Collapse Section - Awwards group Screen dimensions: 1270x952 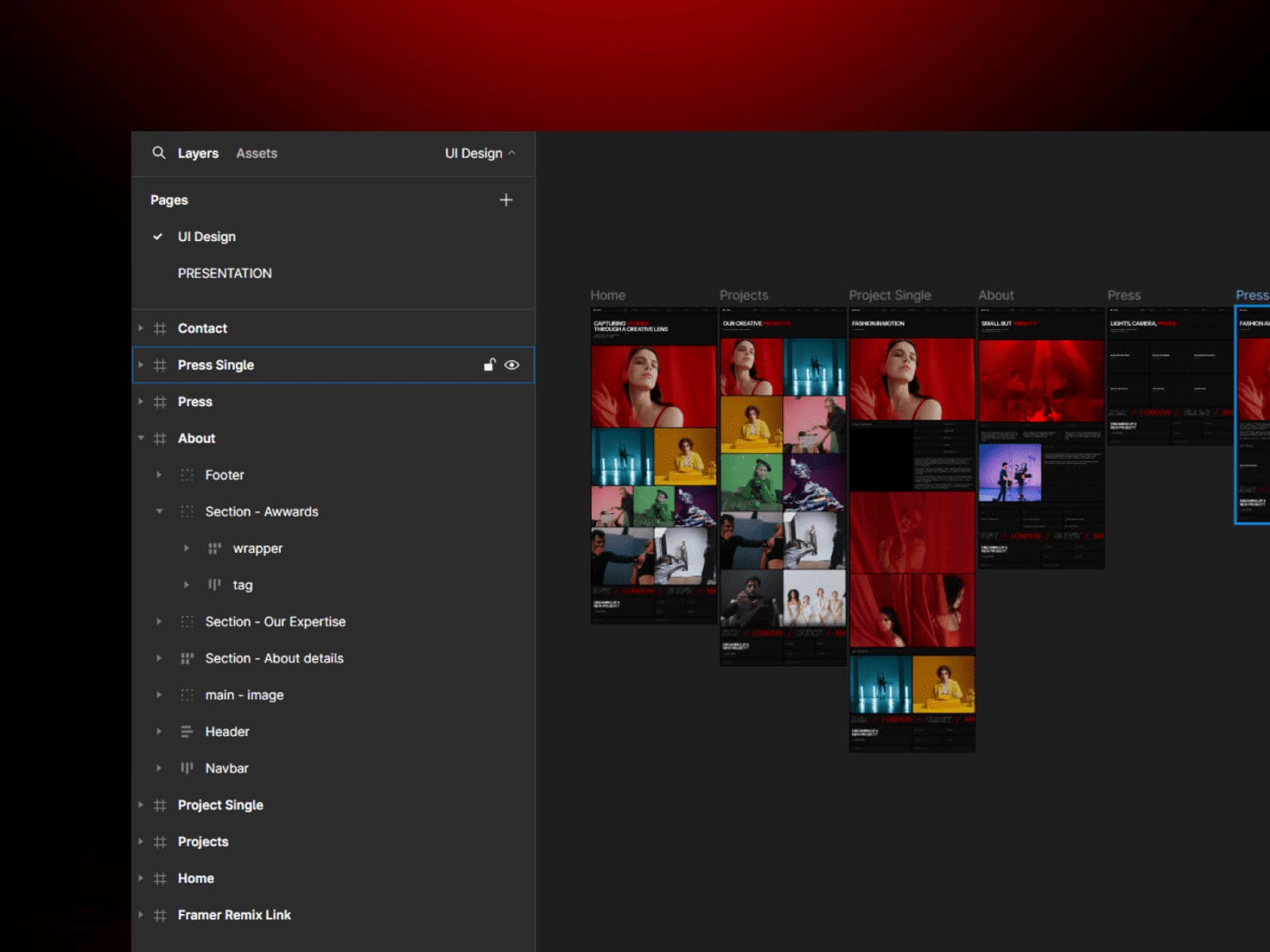coord(160,512)
